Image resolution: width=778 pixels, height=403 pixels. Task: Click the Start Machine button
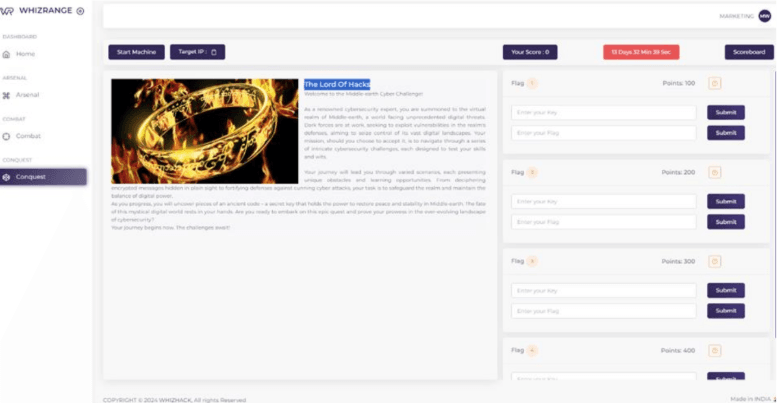[136, 52]
